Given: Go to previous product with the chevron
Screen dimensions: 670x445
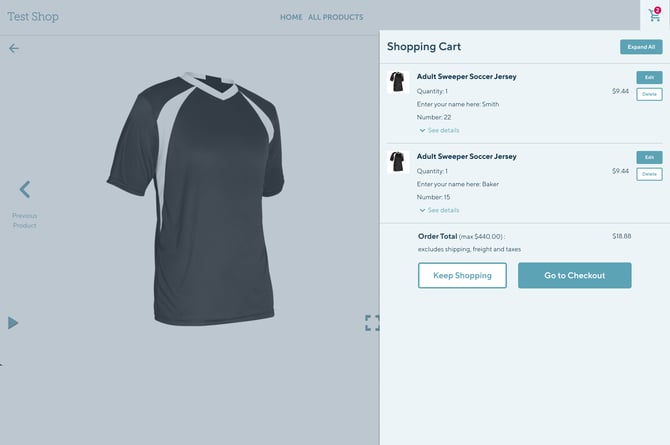Looking at the screenshot, I should 25,189.
